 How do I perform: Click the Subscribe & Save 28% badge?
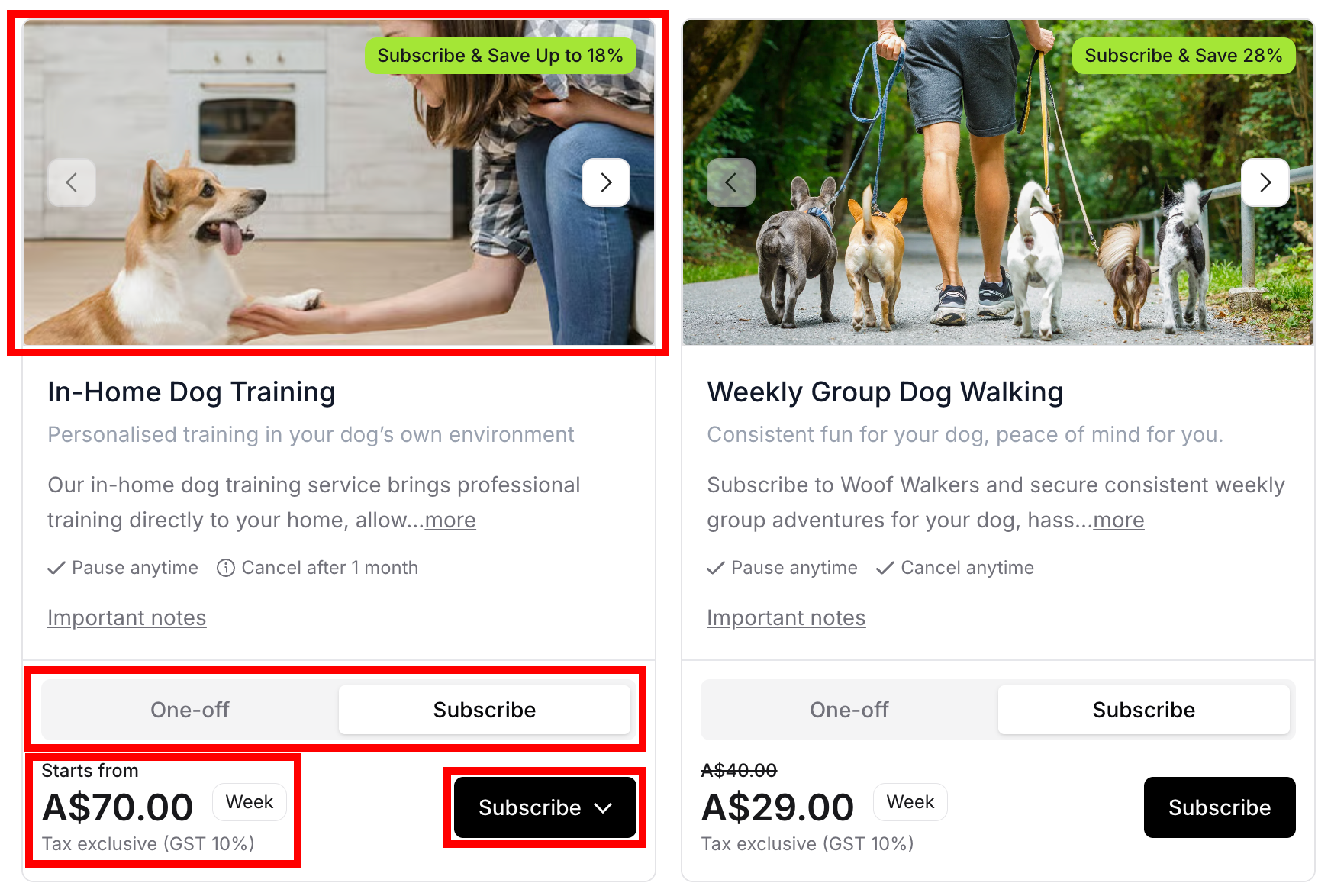[1184, 56]
